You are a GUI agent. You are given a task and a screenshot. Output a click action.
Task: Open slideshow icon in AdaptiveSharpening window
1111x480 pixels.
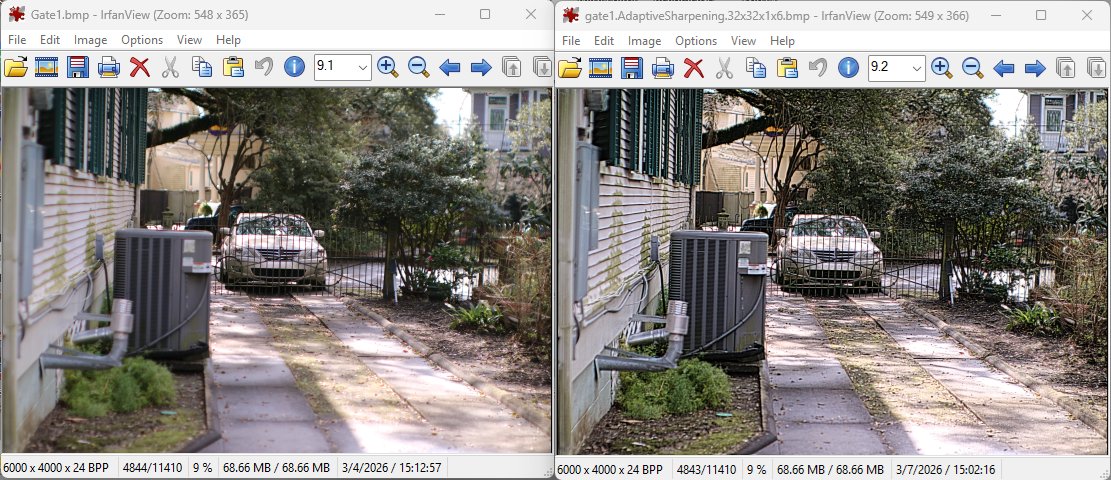pos(601,67)
